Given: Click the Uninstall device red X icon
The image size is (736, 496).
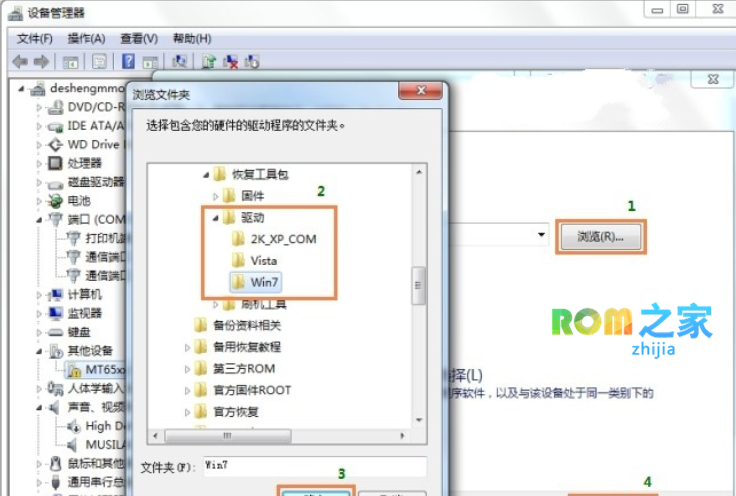Looking at the screenshot, I should point(230,61).
